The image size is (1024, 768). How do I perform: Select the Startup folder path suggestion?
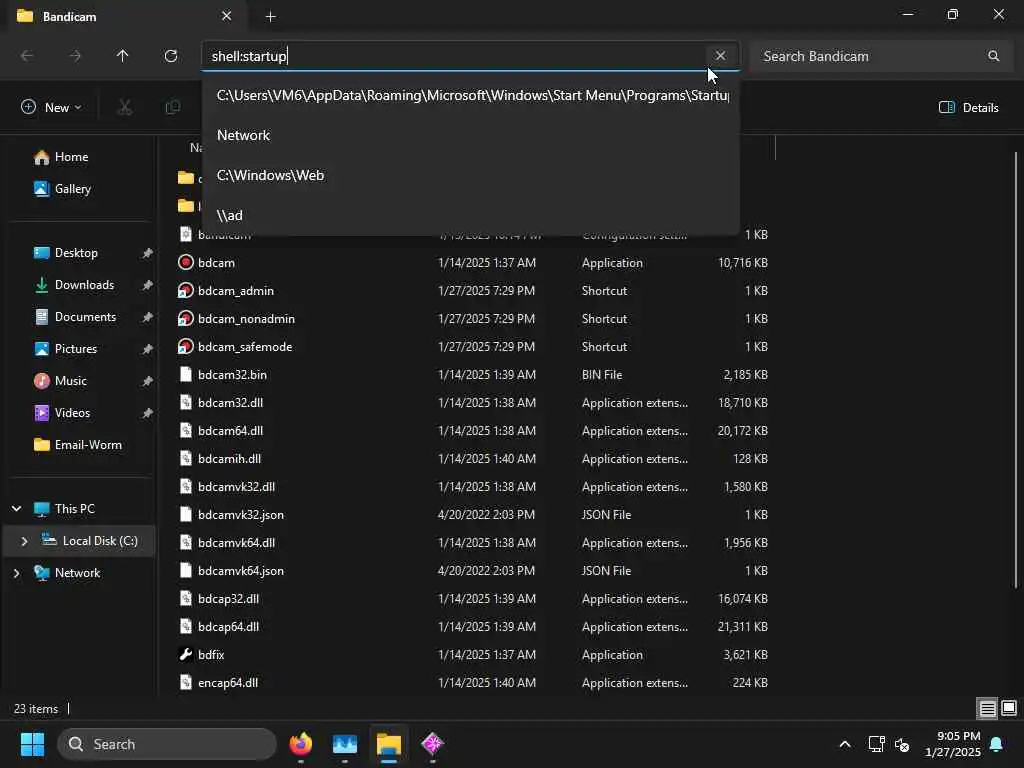click(x=471, y=95)
